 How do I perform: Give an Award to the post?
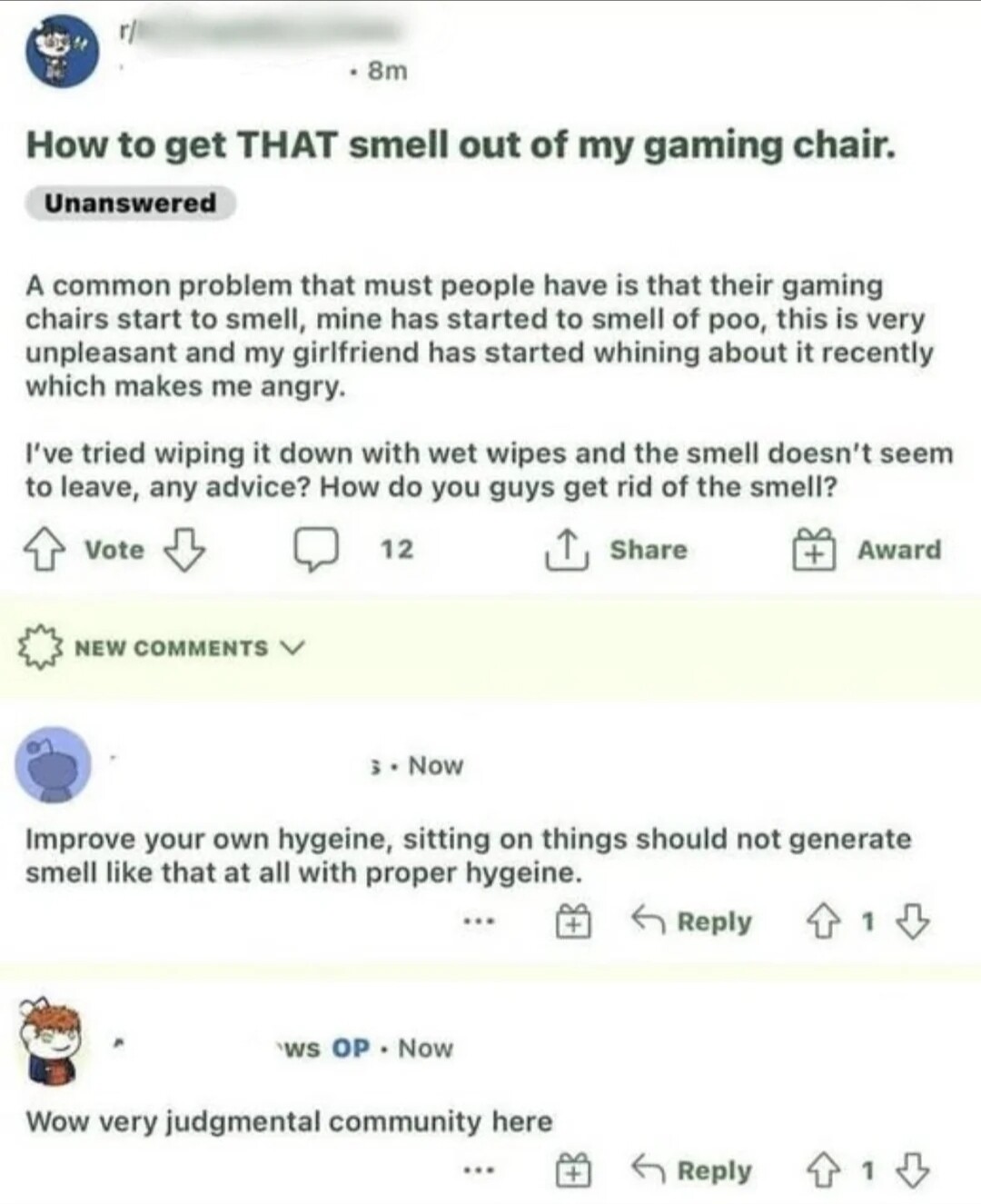click(x=867, y=550)
